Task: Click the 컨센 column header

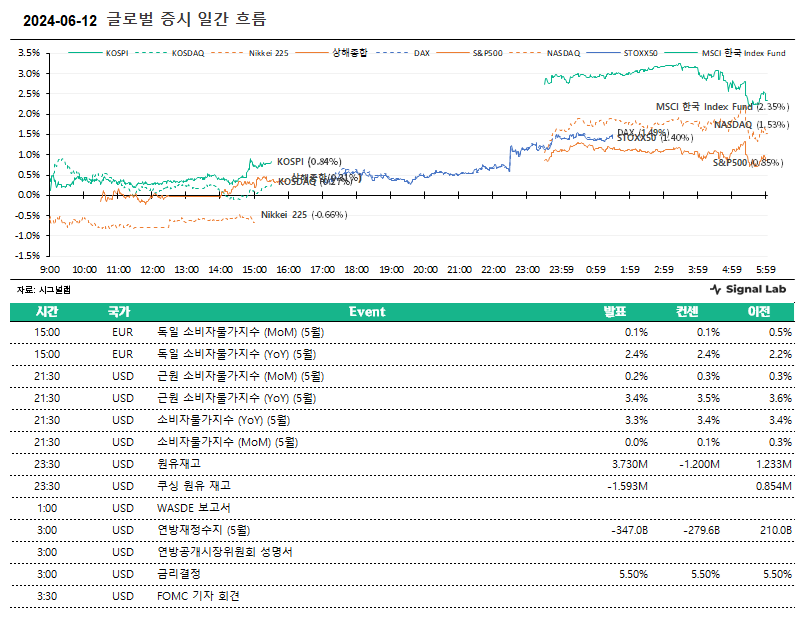Action: [687, 312]
